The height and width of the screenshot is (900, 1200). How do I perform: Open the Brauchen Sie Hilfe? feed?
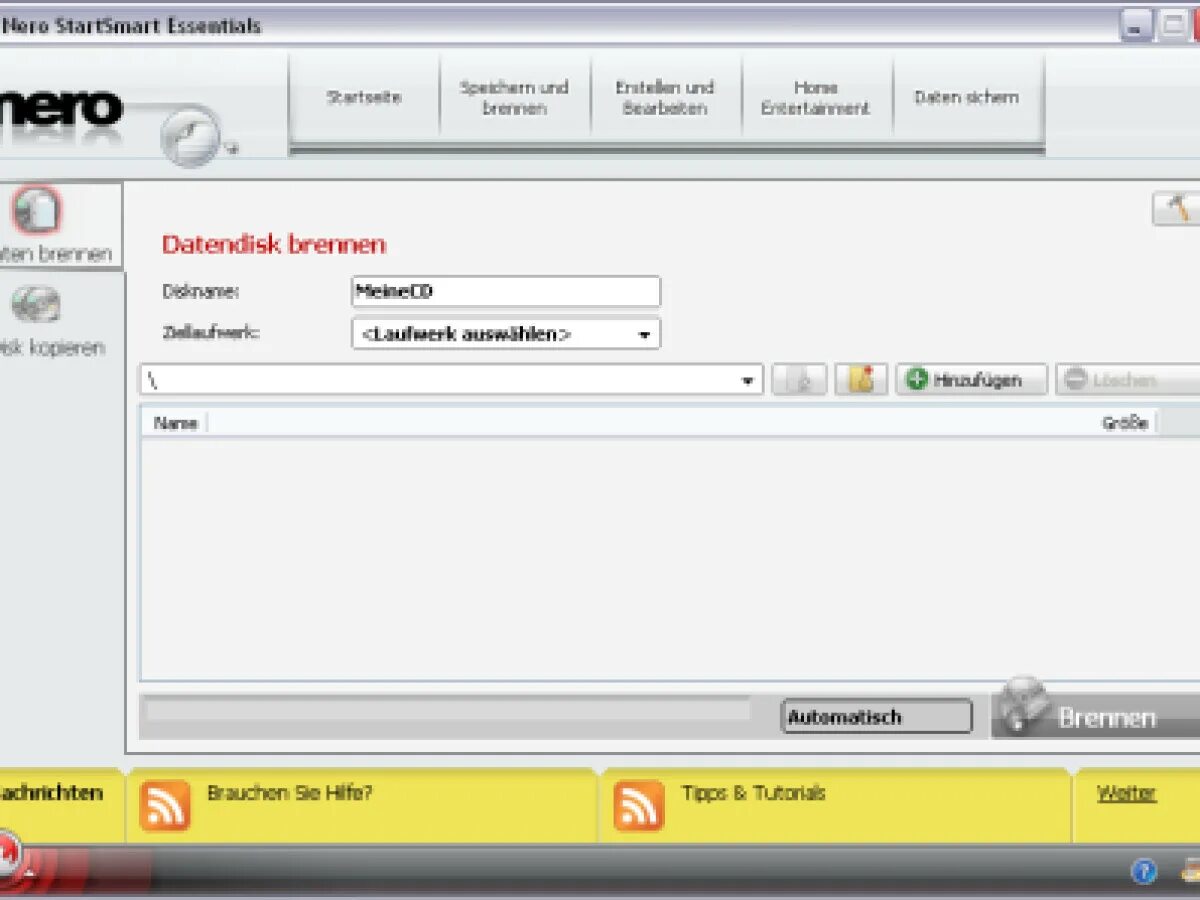(290, 794)
